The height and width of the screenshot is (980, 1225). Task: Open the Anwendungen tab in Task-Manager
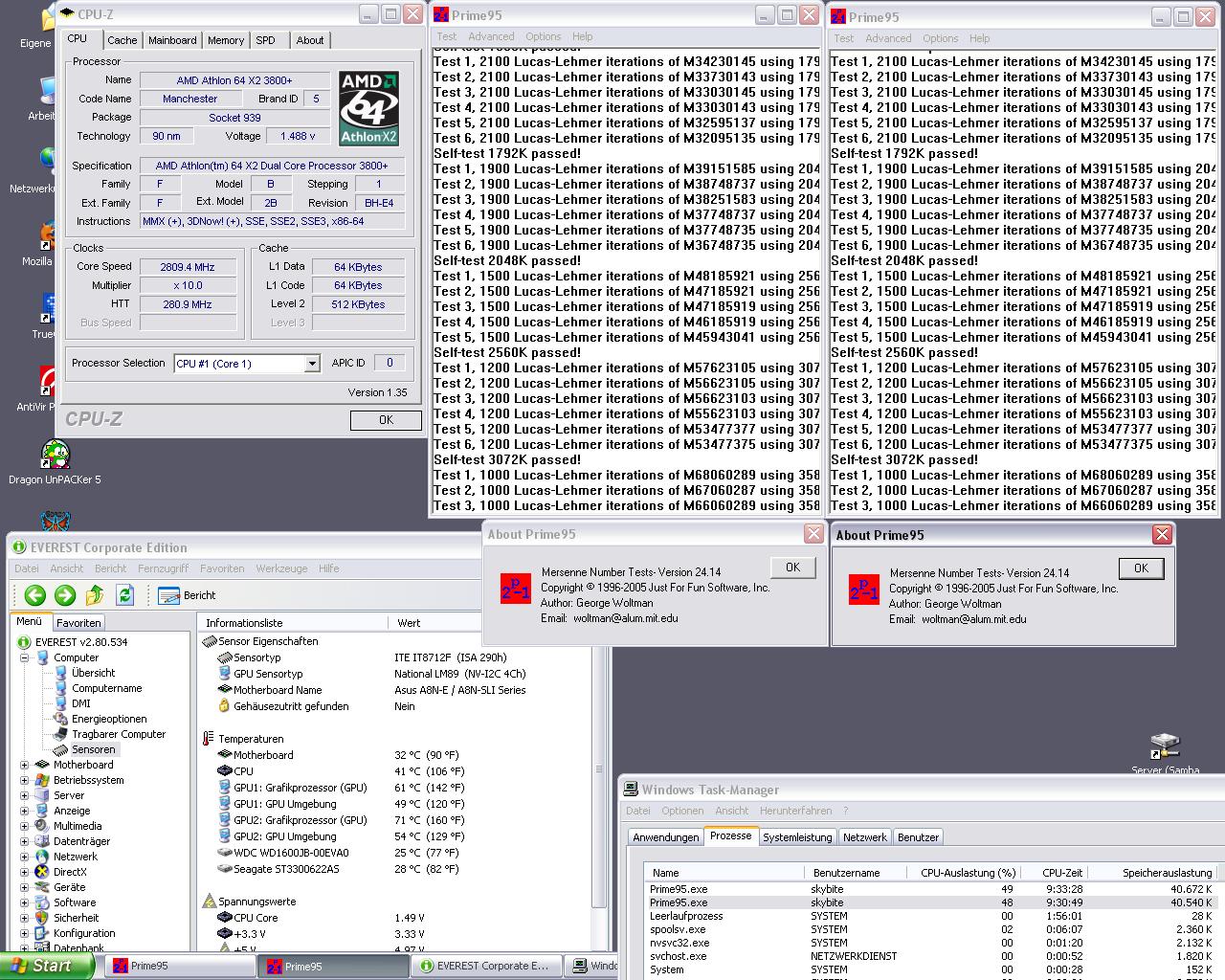pos(666,837)
